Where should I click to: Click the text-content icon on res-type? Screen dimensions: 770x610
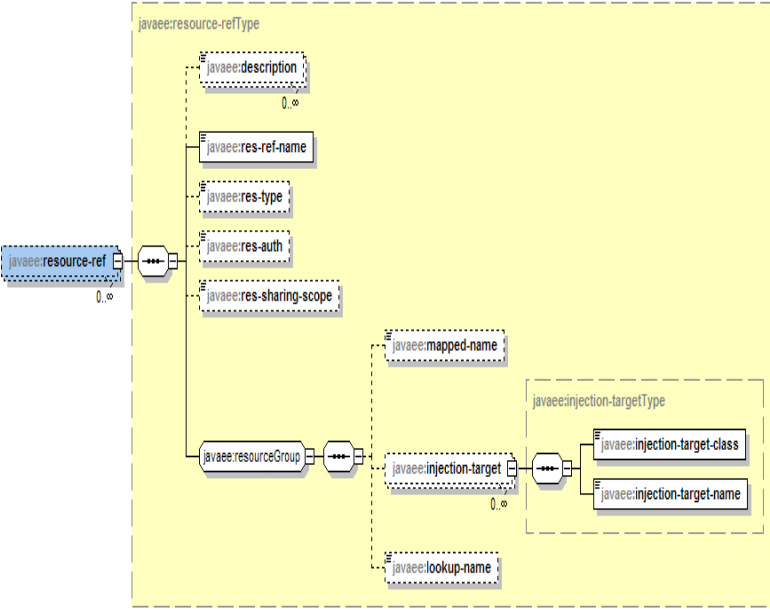[203, 186]
